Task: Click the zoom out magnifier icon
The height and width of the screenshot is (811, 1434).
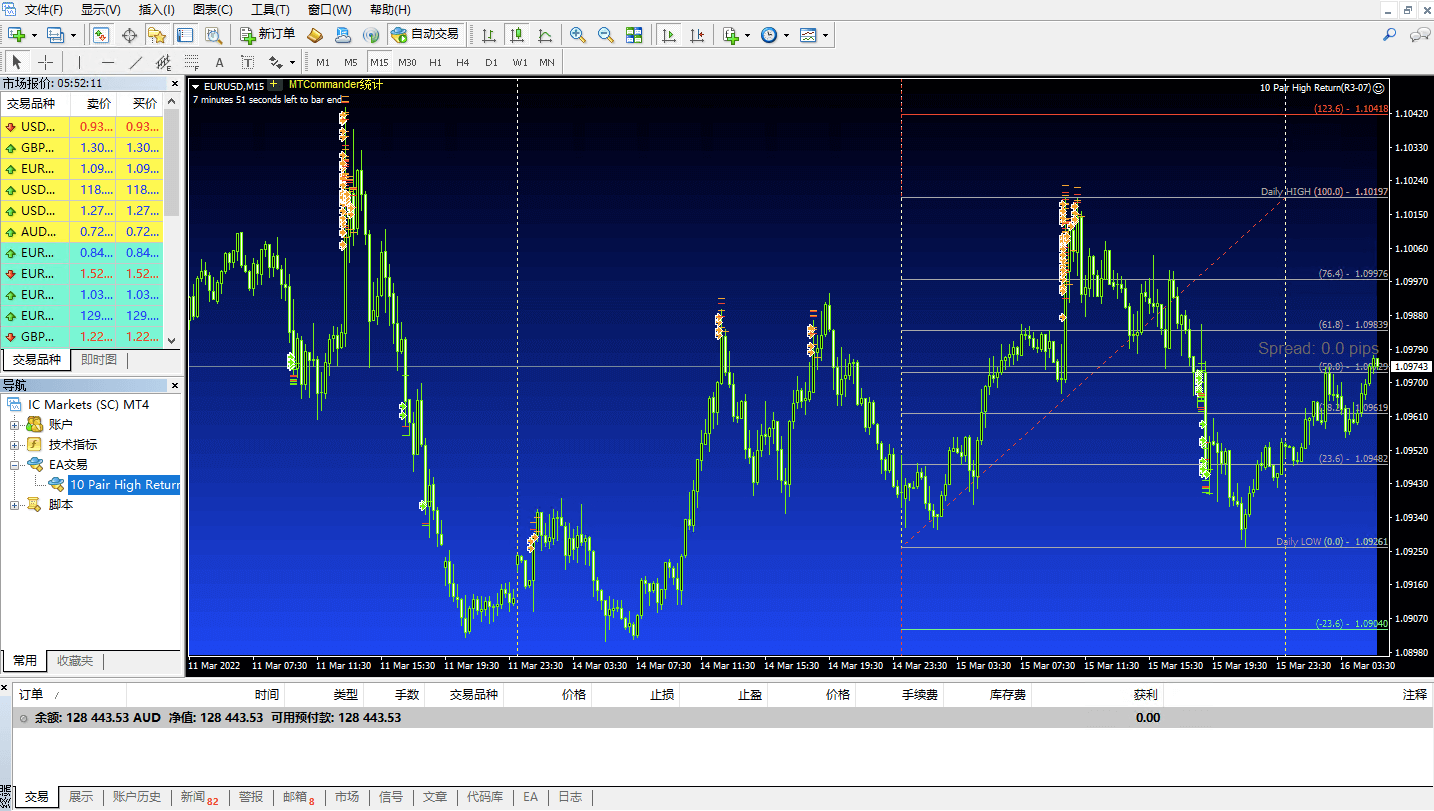Action: [606, 35]
